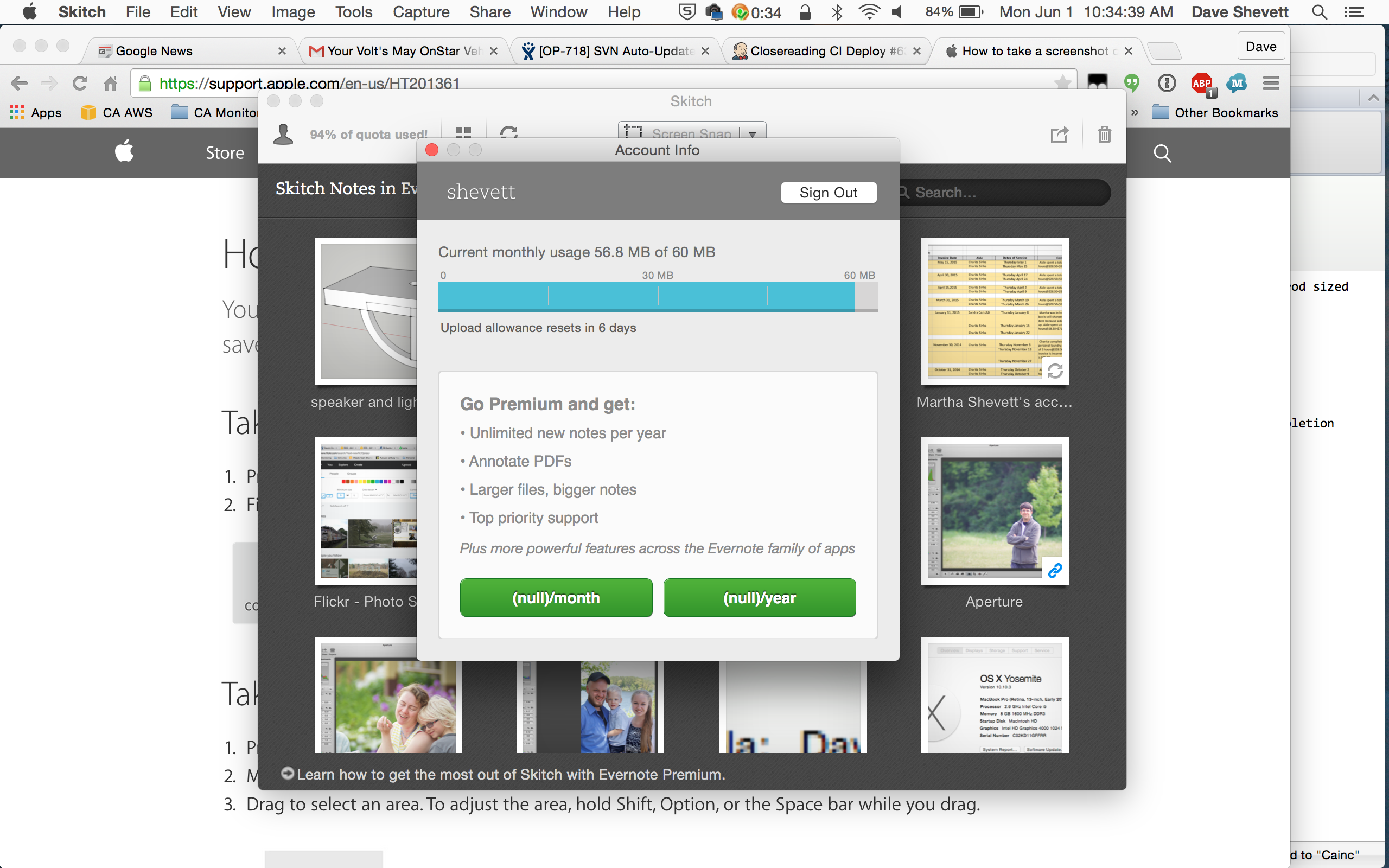Click the volume speaker icon in menu bar
1389x868 pixels.
(896, 12)
